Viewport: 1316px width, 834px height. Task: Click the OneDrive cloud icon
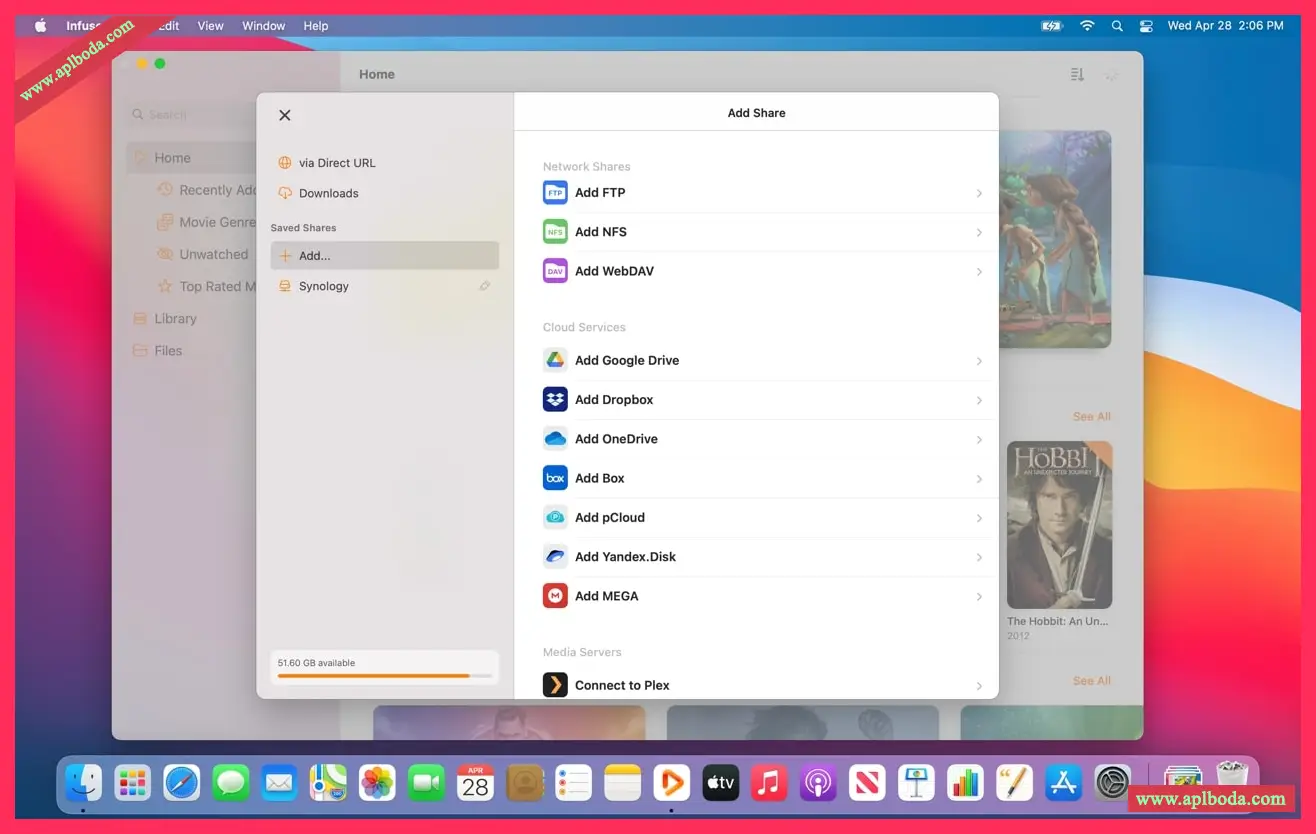click(x=555, y=439)
